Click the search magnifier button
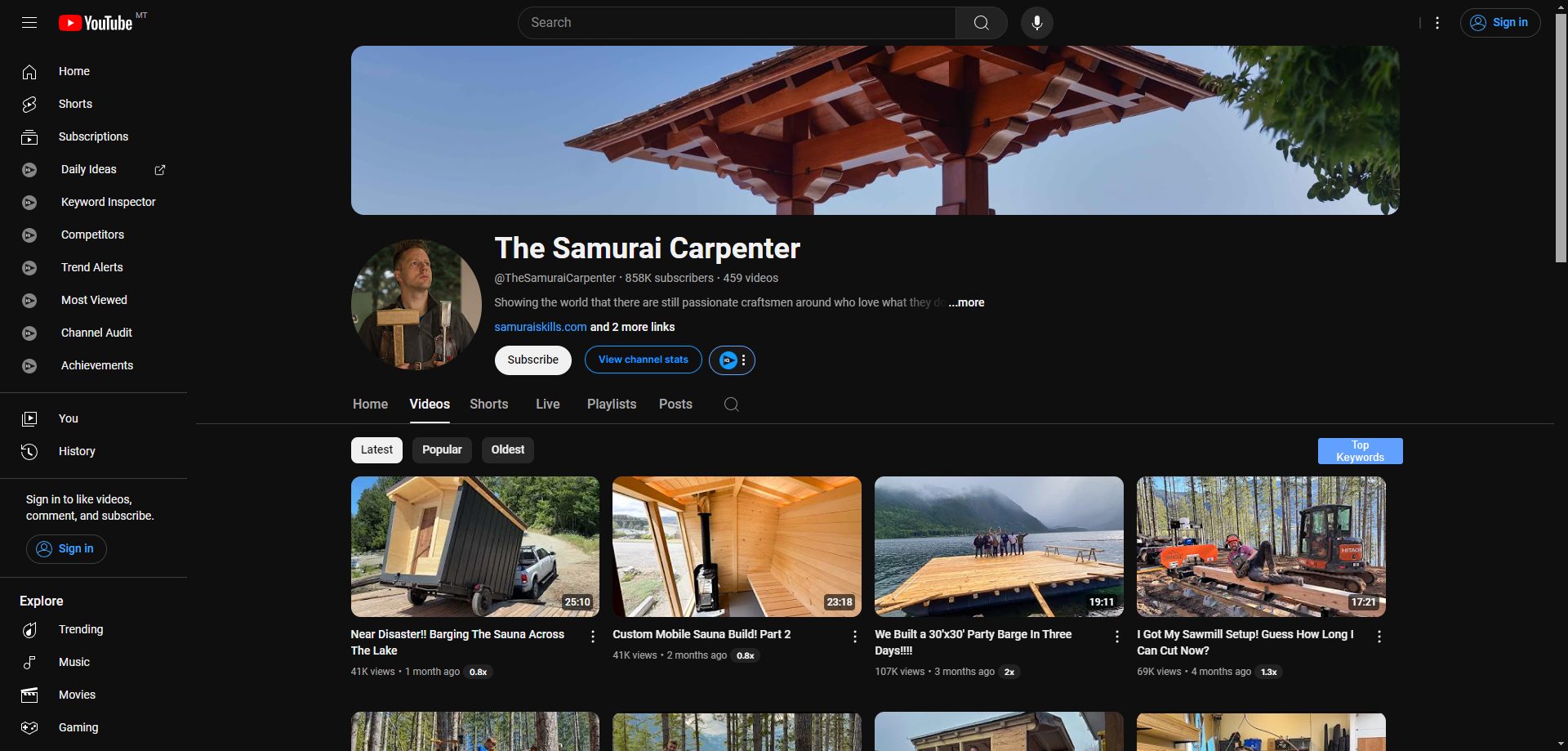 point(981,23)
